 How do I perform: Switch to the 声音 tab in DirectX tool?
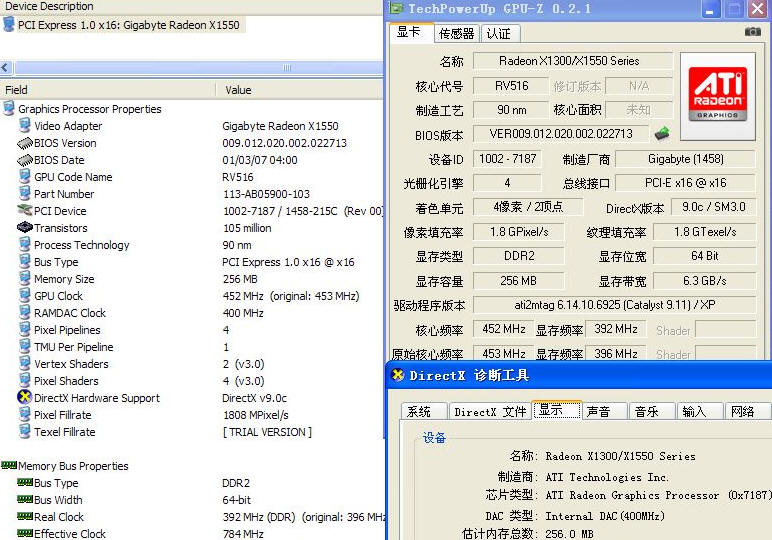pyautogui.click(x=605, y=412)
